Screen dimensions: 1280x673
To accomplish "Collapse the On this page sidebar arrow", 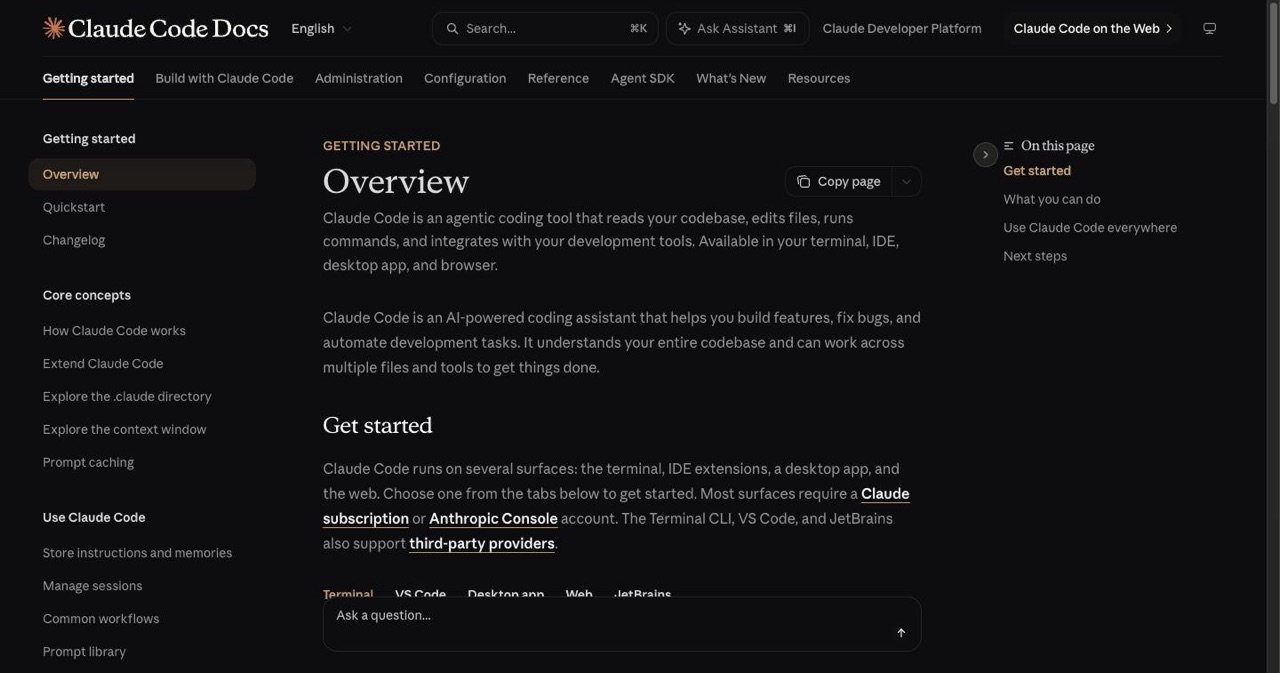I will (x=985, y=154).
